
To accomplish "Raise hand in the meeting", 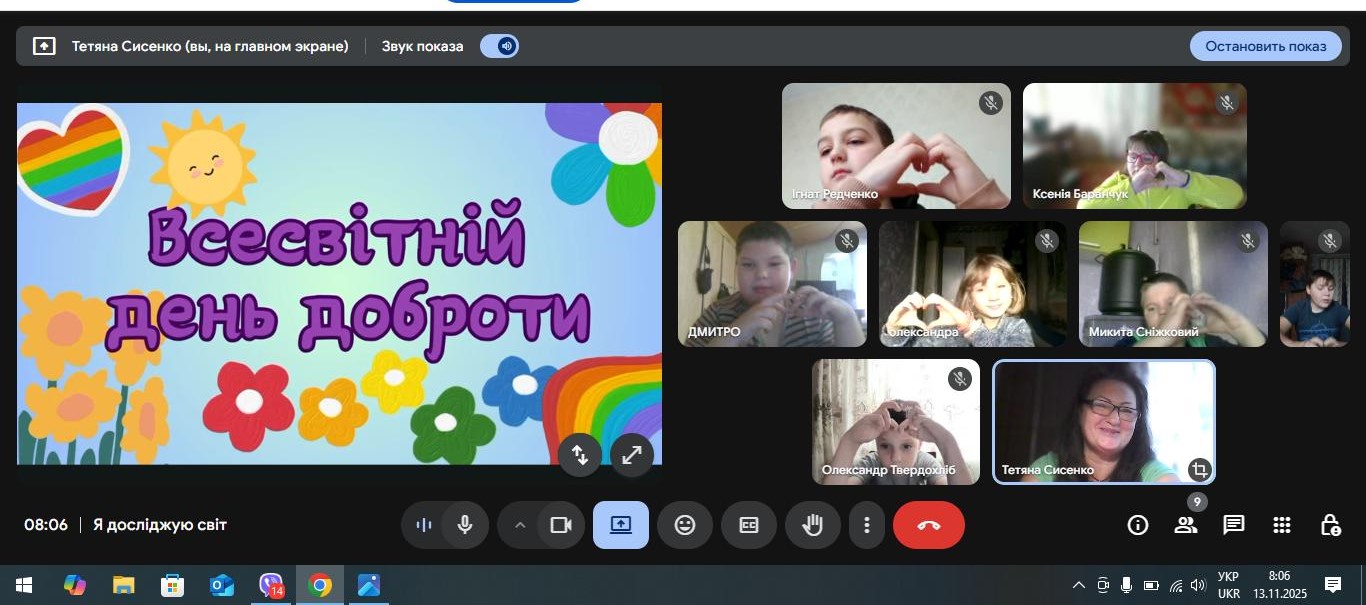I will [x=812, y=525].
